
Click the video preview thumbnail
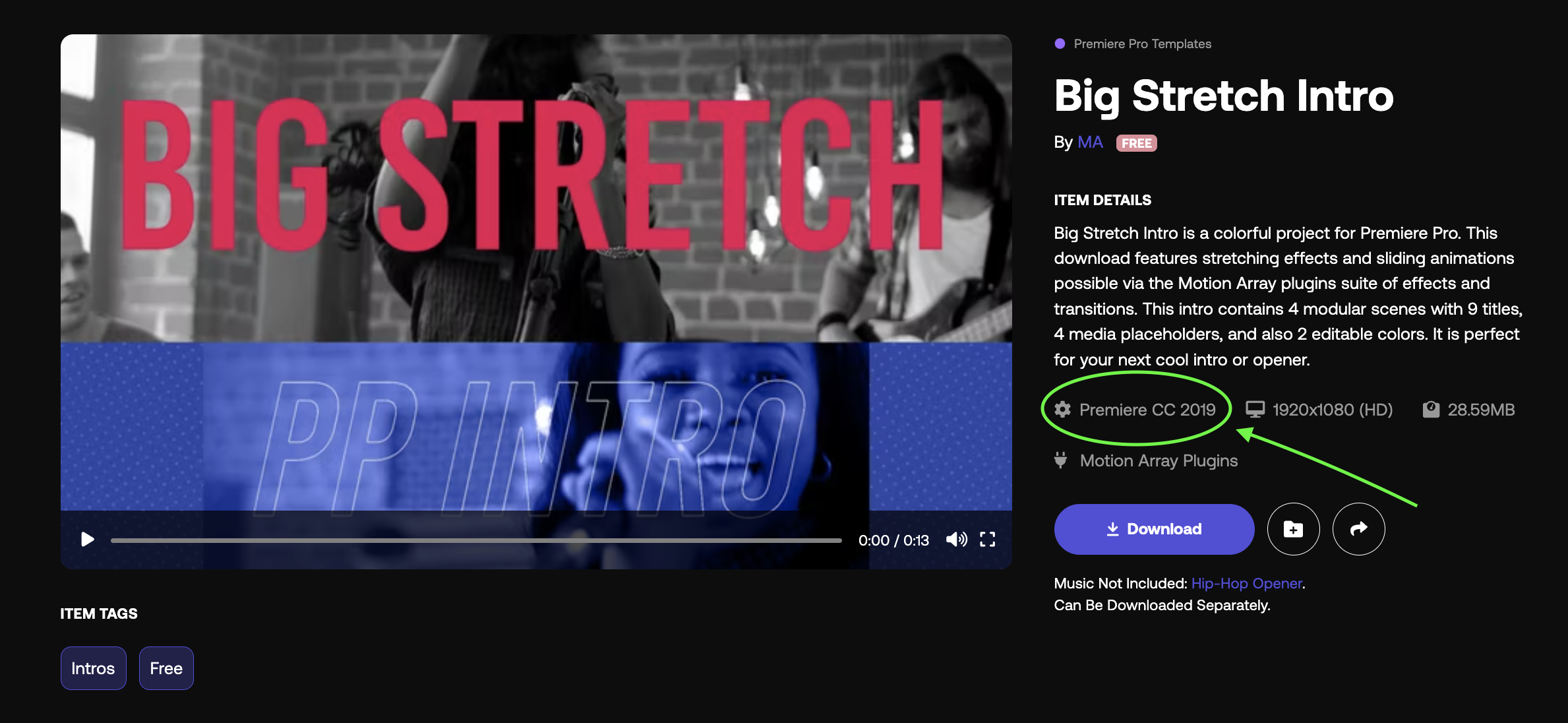pos(536,272)
